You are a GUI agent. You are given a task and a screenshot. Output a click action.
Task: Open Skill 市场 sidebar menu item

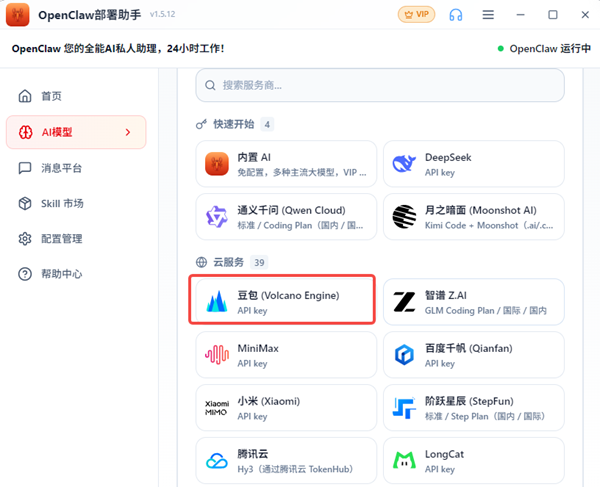[x=76, y=203]
